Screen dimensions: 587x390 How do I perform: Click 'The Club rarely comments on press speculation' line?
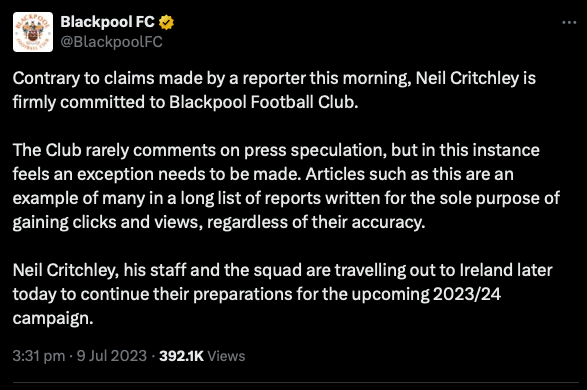tap(276, 150)
